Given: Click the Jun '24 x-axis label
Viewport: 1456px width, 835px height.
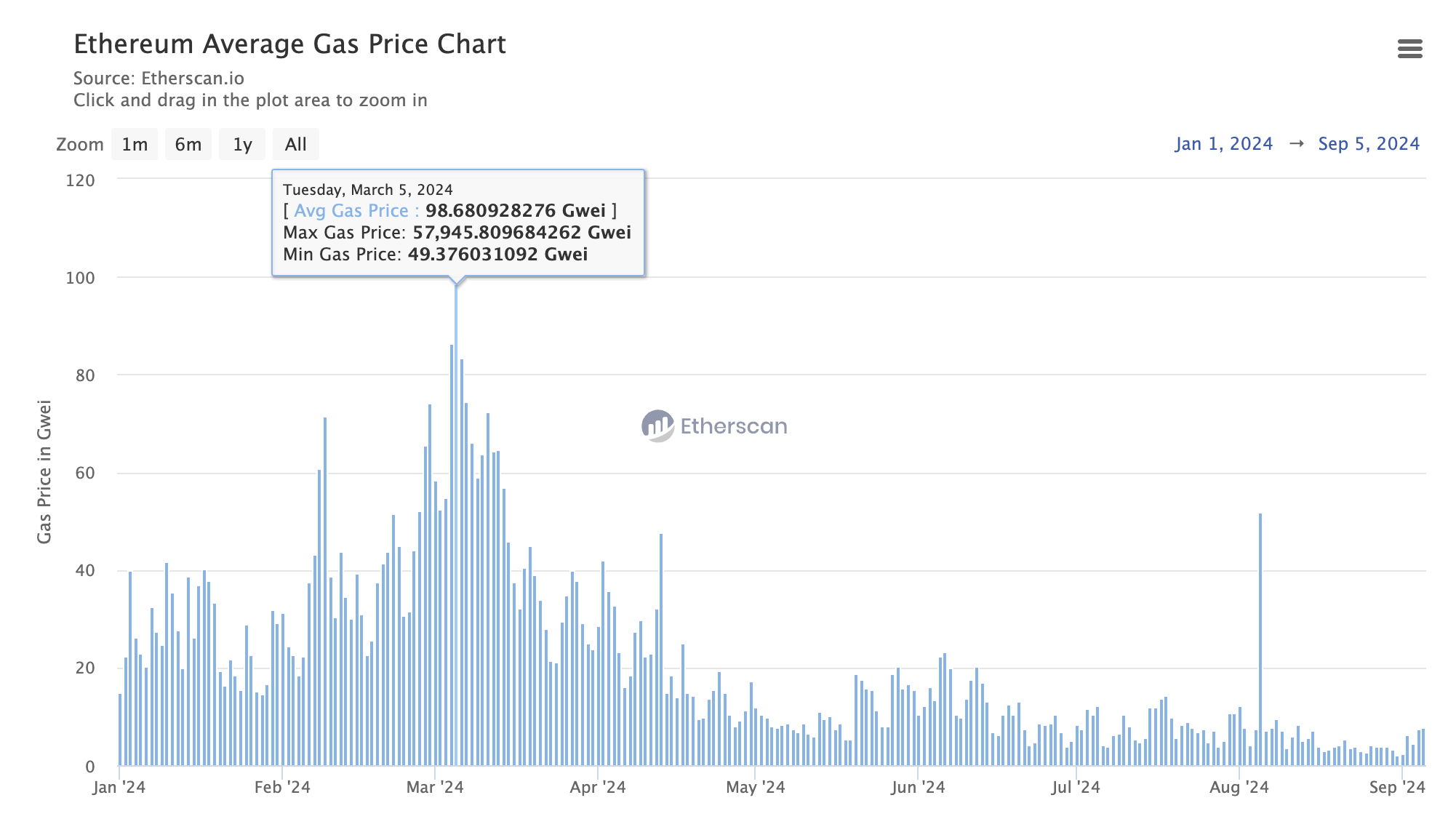Looking at the screenshot, I should pos(918,787).
